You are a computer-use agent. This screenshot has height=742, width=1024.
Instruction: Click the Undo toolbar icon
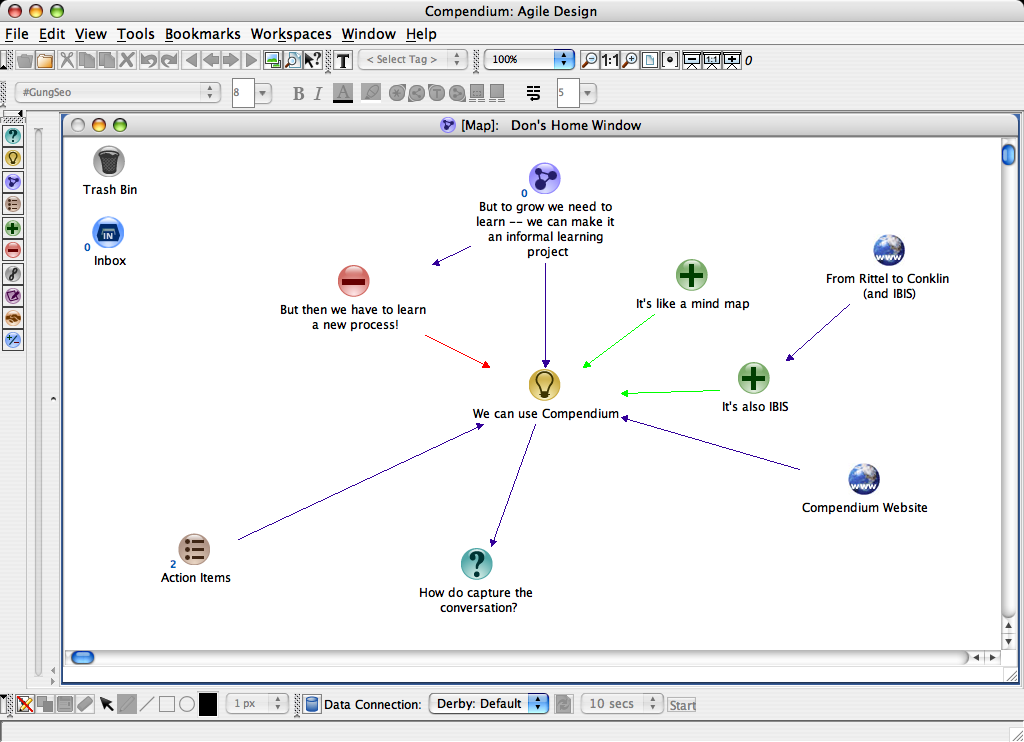click(149, 60)
